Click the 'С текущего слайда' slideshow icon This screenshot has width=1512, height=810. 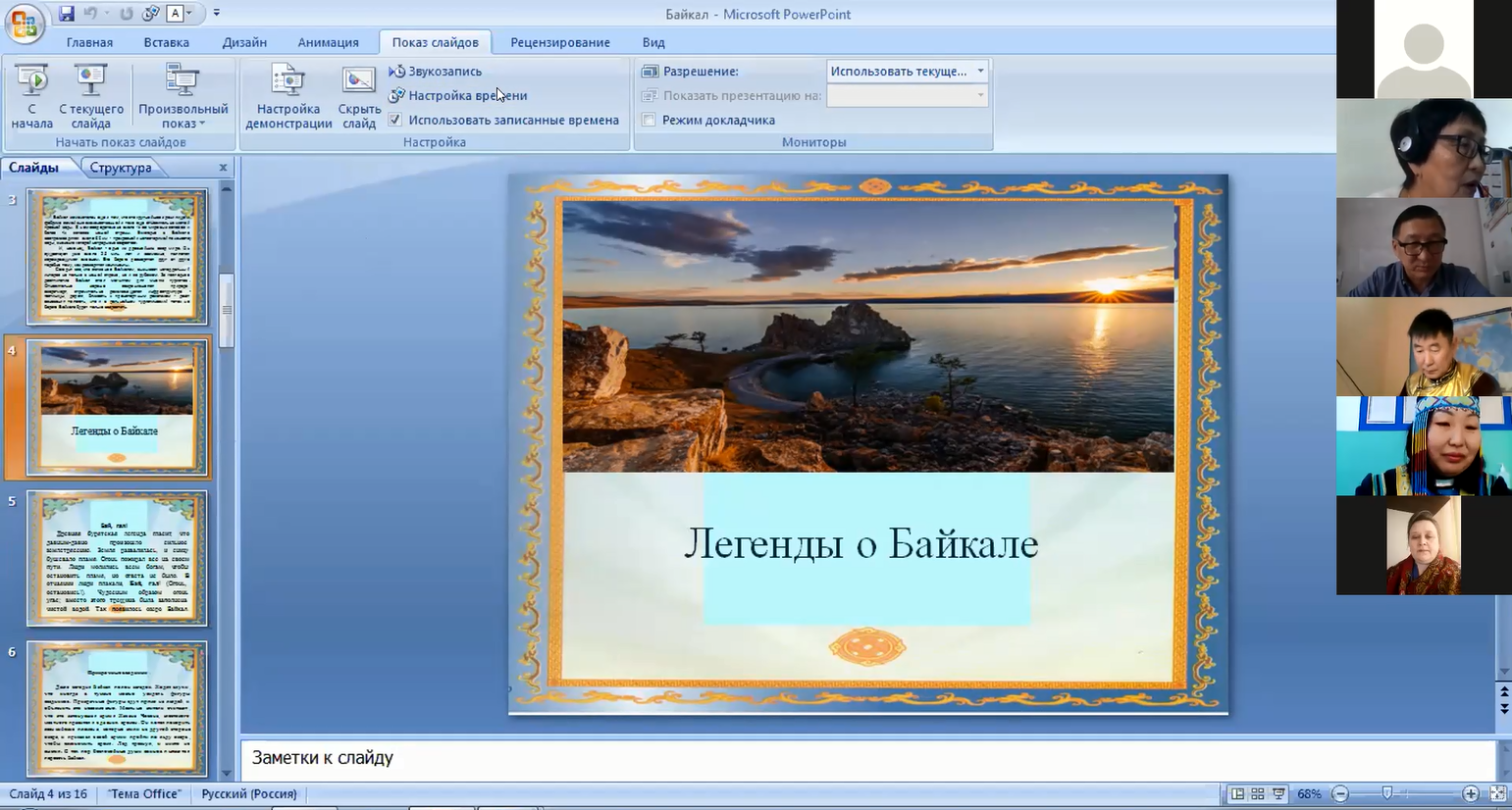[90, 81]
